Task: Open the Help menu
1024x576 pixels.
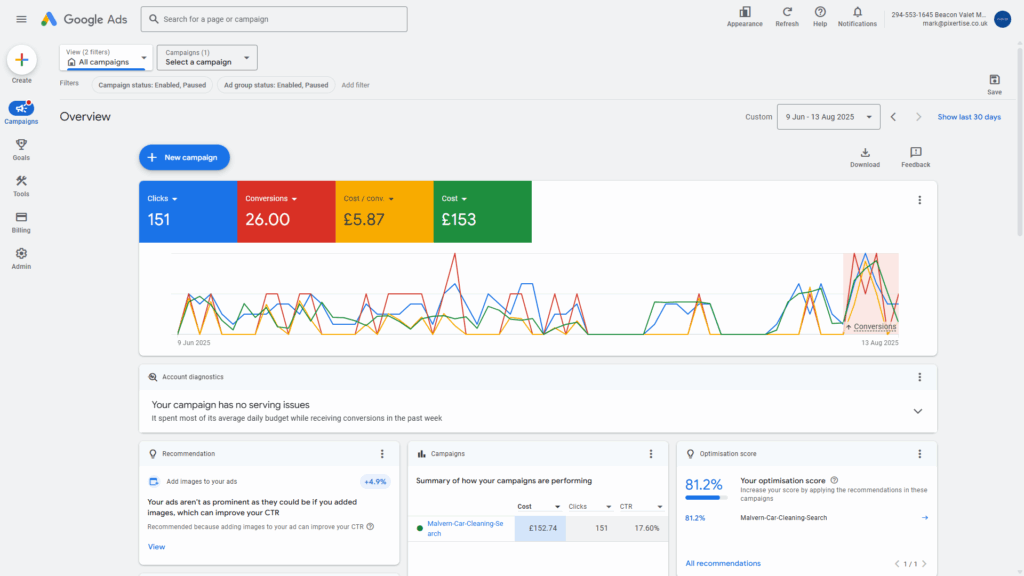Action: coord(820,17)
